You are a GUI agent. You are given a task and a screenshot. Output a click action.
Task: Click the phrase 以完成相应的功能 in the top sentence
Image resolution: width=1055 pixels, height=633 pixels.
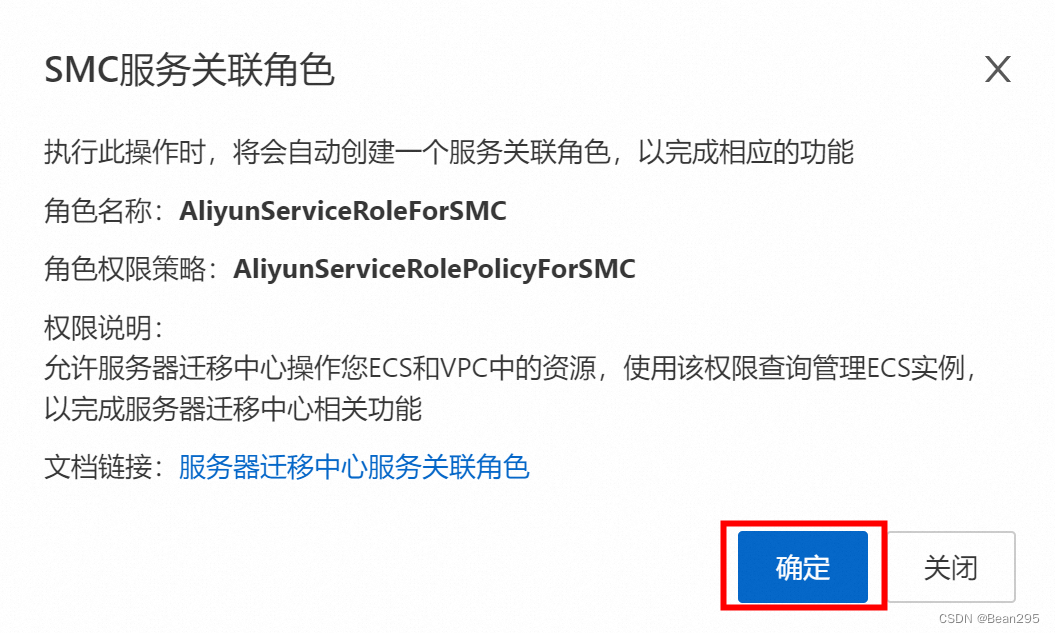pyautogui.click(x=745, y=152)
